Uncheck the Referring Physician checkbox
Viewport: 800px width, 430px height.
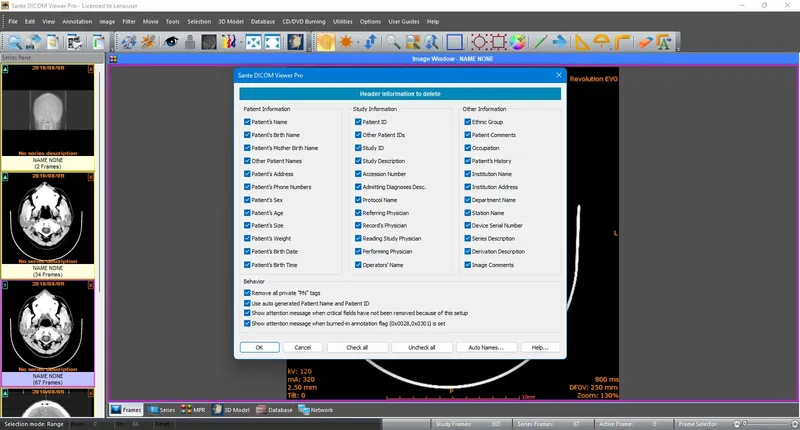pyautogui.click(x=358, y=213)
